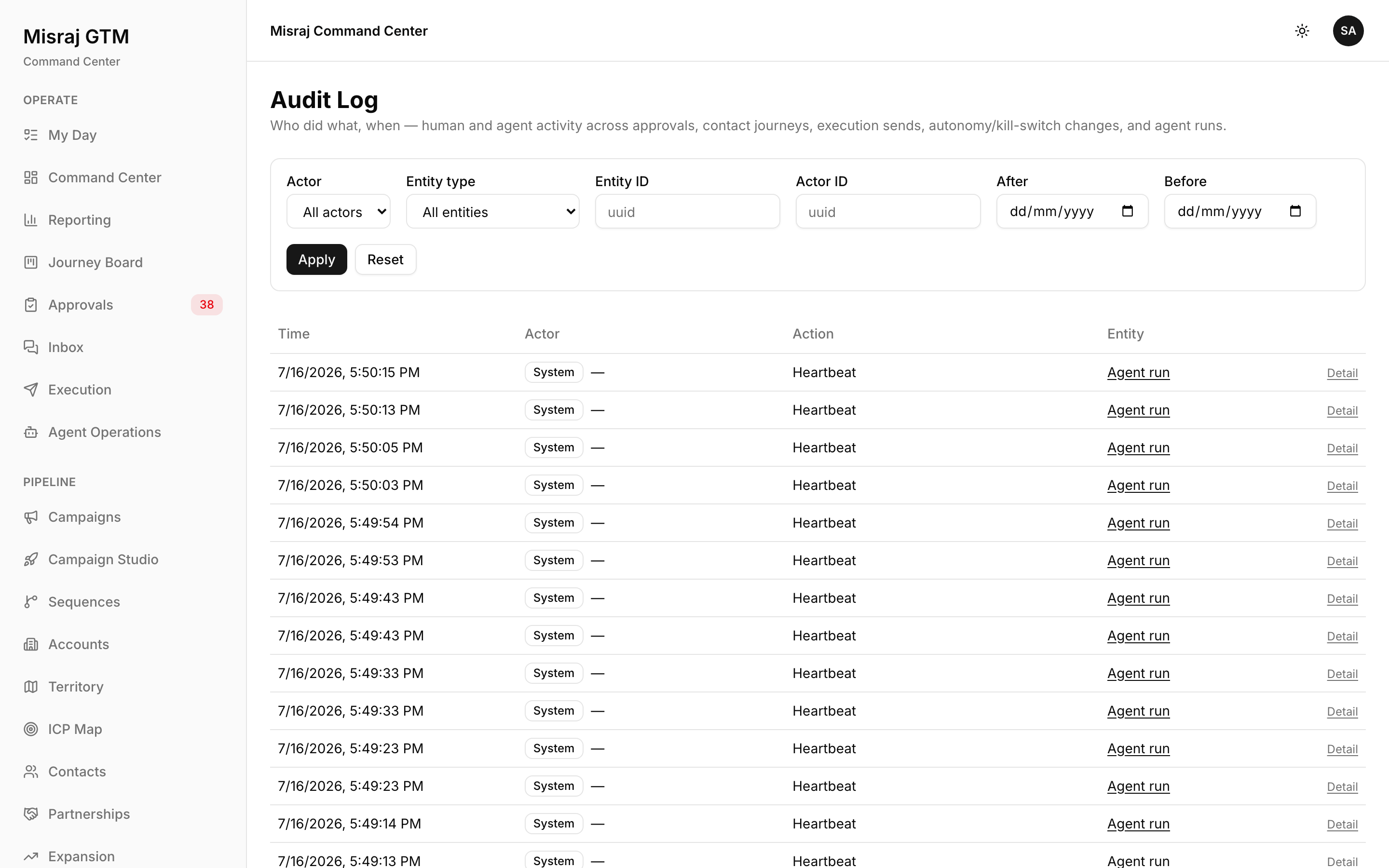Click the Expansion trending arrow icon
This screenshot has width=1389, height=868.
(31, 856)
